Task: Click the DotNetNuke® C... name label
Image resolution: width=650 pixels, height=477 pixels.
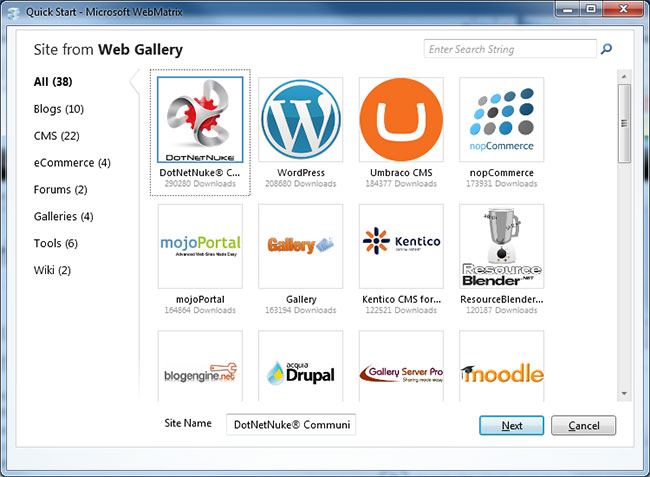Action: [200, 173]
